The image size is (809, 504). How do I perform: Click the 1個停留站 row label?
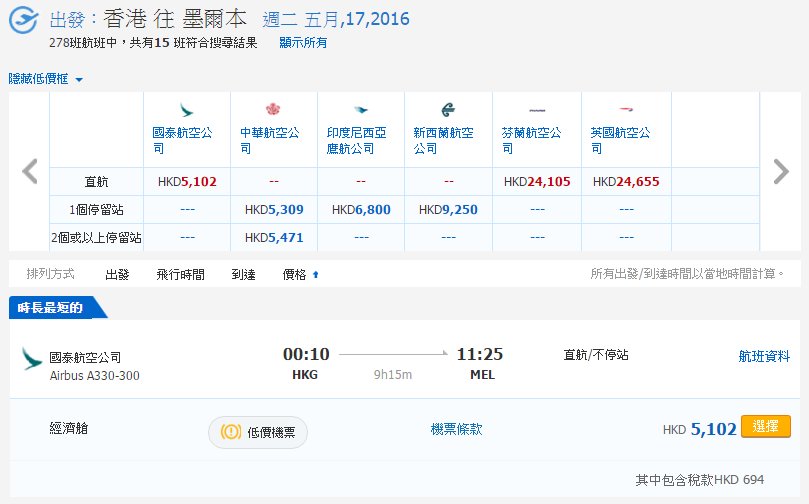(96, 209)
